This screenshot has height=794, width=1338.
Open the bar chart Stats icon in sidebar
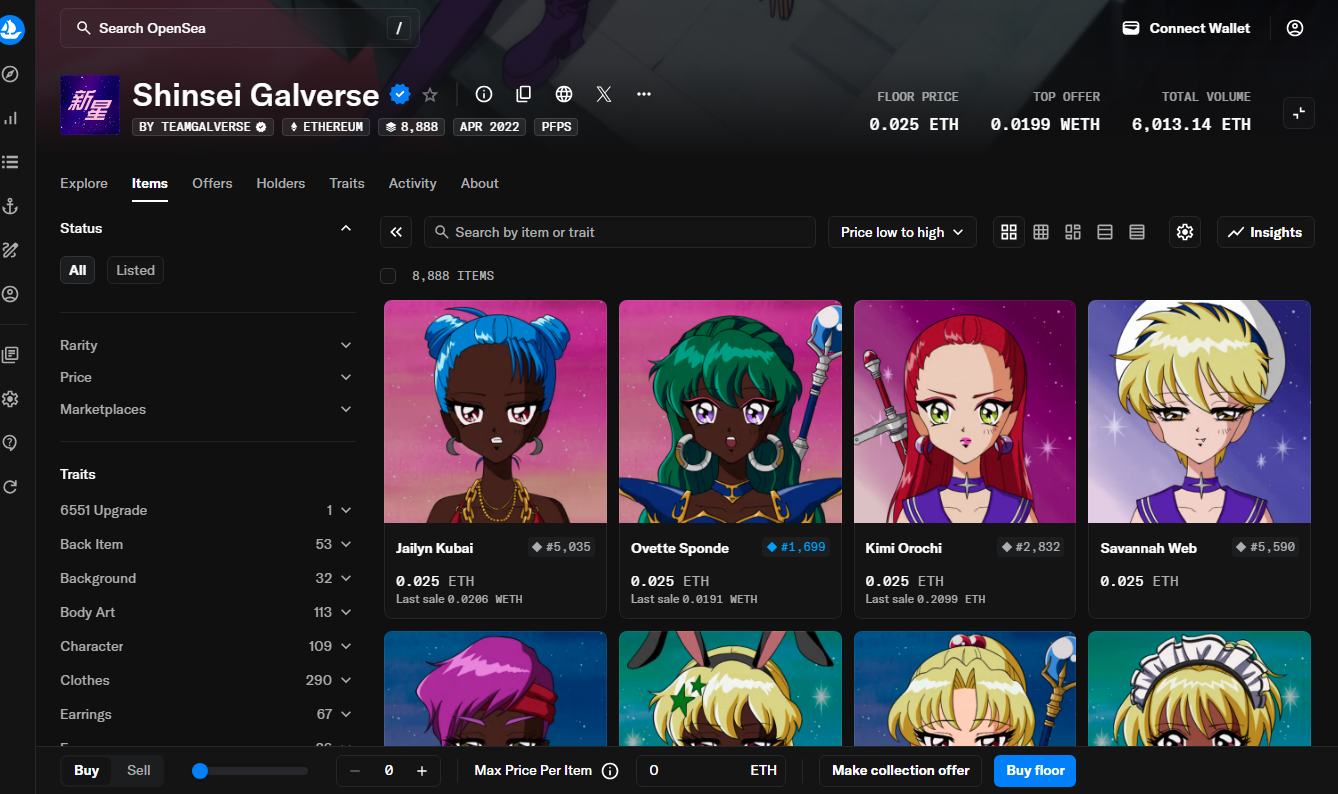(11, 118)
